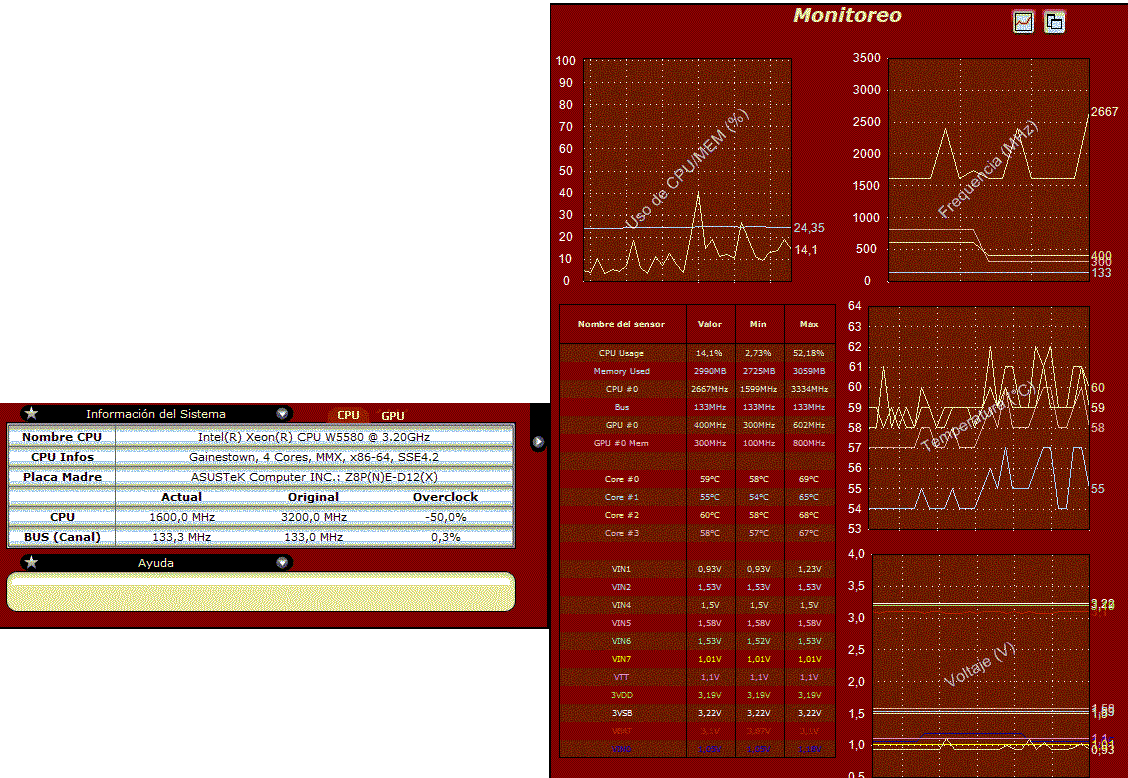This screenshot has width=1128, height=778.
Task: Select the 'Core #0' sensor label
Action: click(x=622, y=479)
